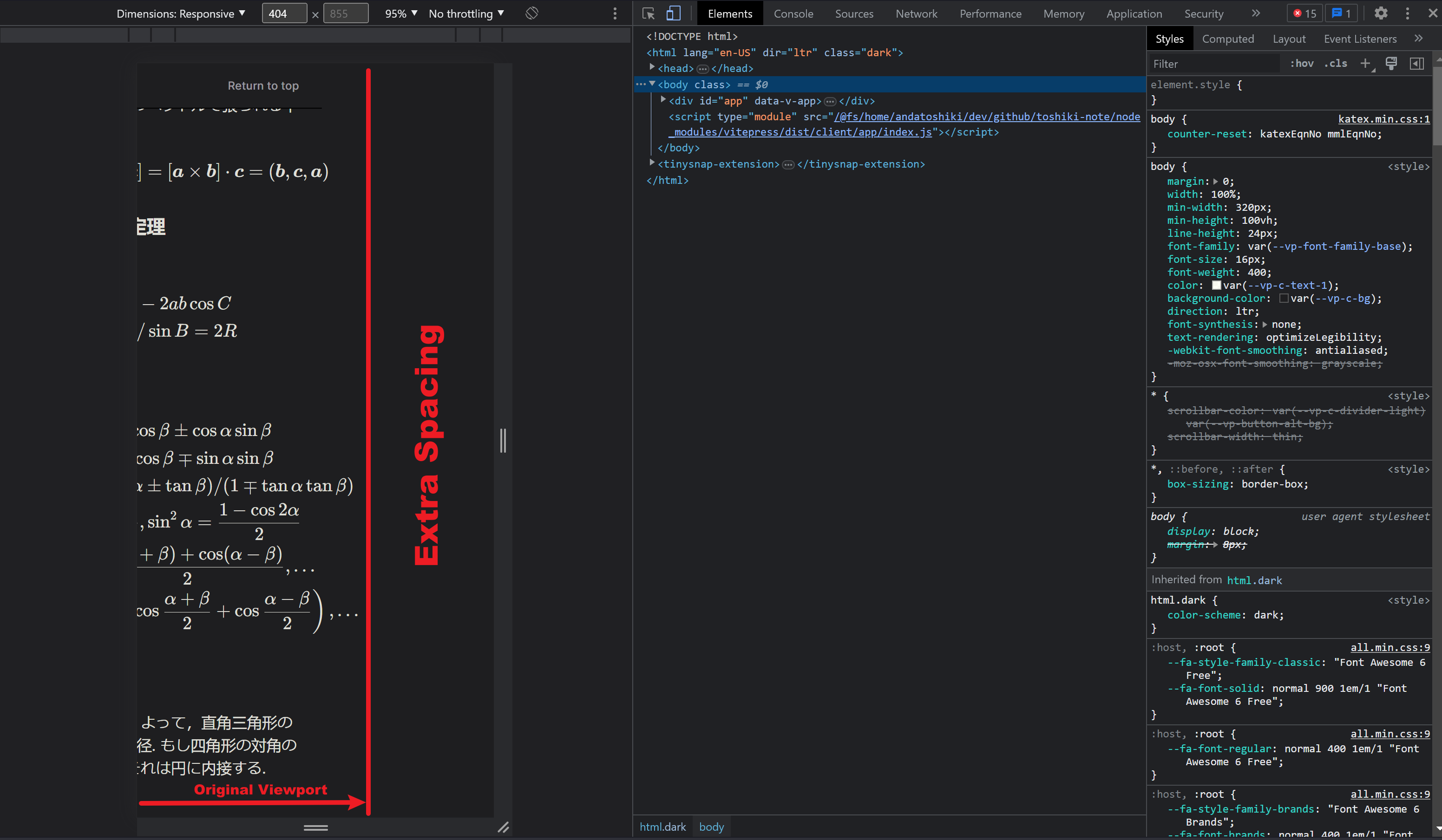Open the Dimensions: Responsive dropdown
The height and width of the screenshot is (840, 1442).
click(181, 13)
